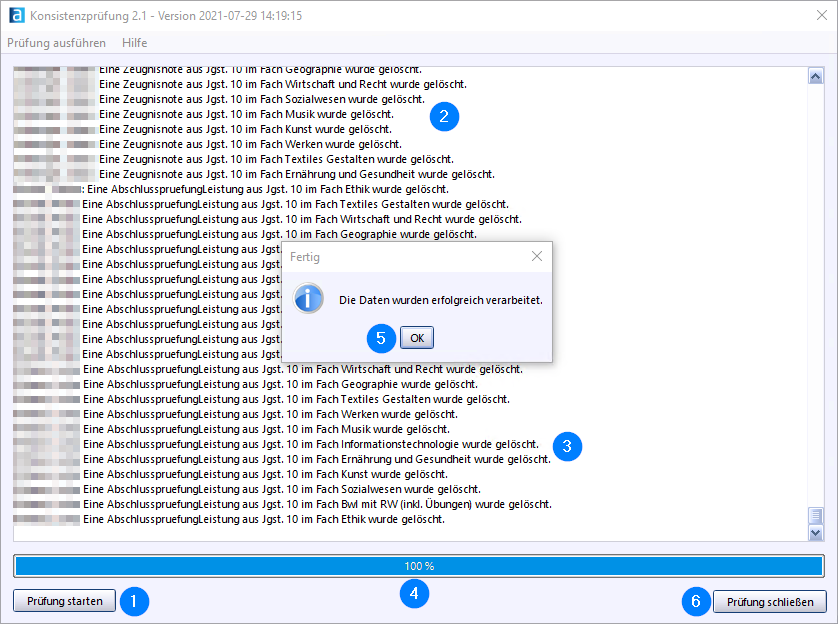838x624 pixels.
Task: Select the Zeugnisnote line for Ernährung und Gesundheit
Action: (297, 174)
